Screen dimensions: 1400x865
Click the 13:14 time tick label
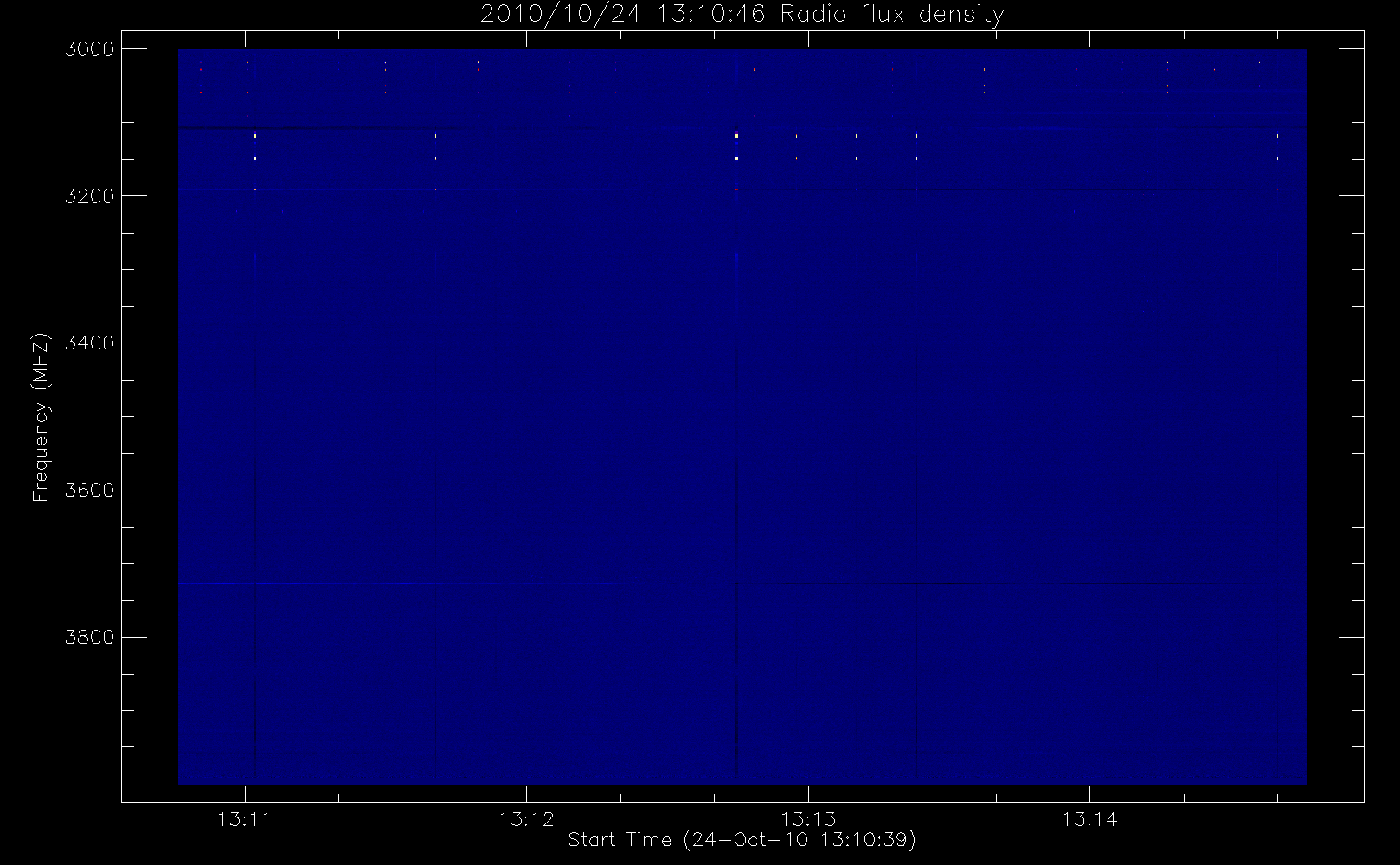[1089, 819]
